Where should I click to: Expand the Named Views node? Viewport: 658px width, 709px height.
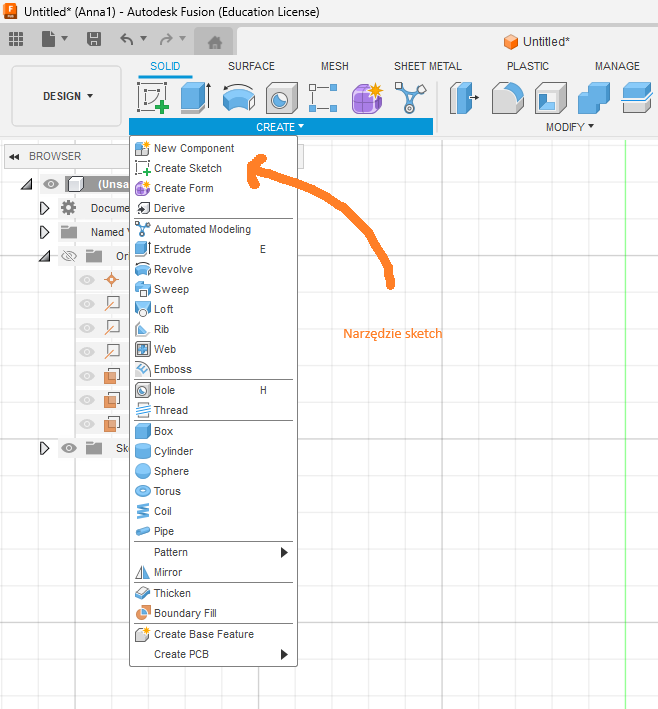coord(44,232)
